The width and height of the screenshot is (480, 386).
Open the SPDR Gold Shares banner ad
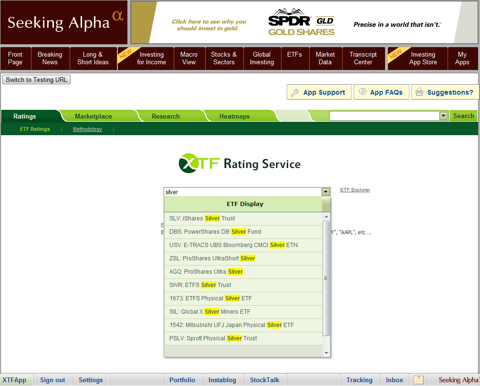click(x=304, y=23)
